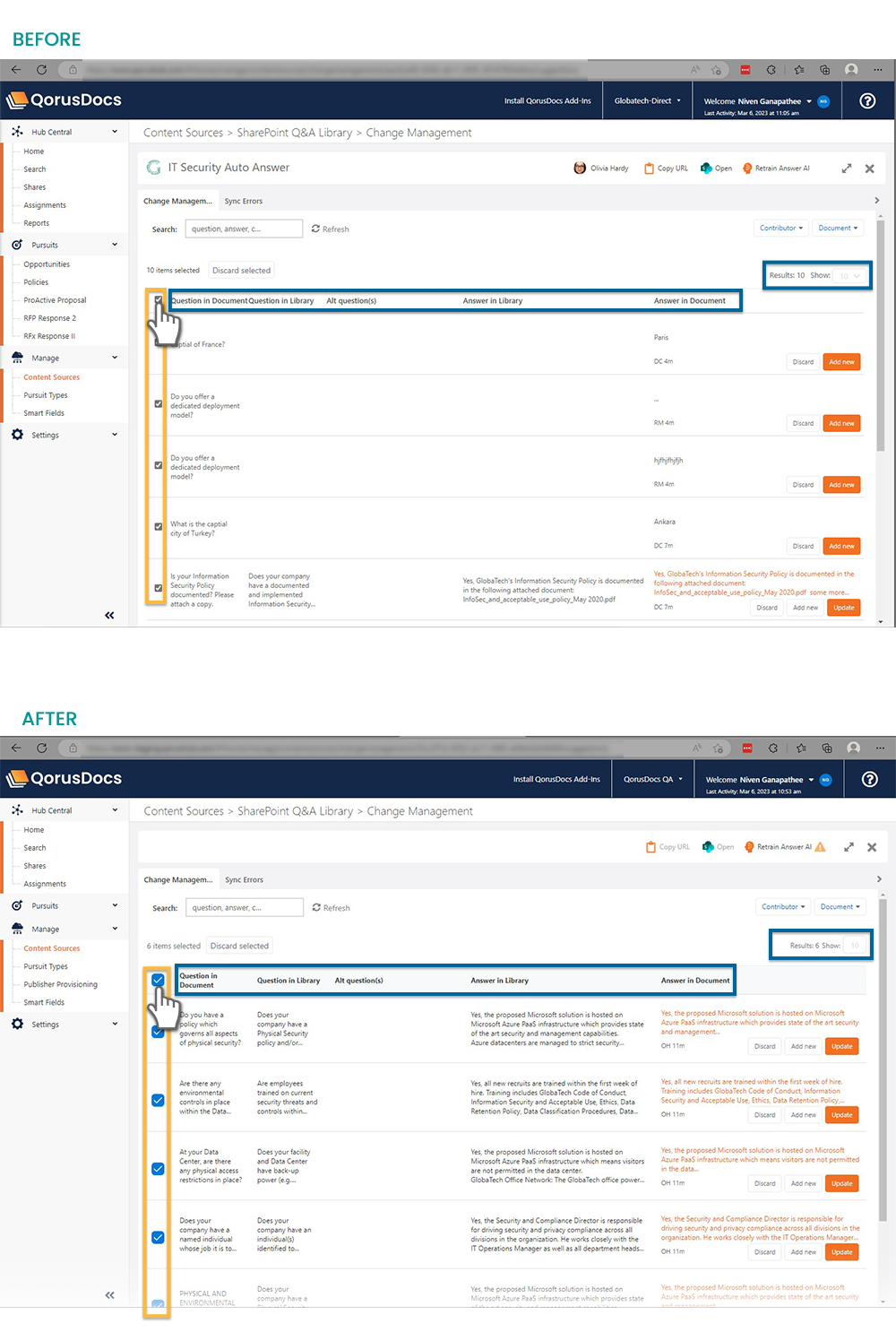The height and width of the screenshot is (1332, 896).
Task: Switch to Sync Errors tab in AFTER view
Action: 245,879
